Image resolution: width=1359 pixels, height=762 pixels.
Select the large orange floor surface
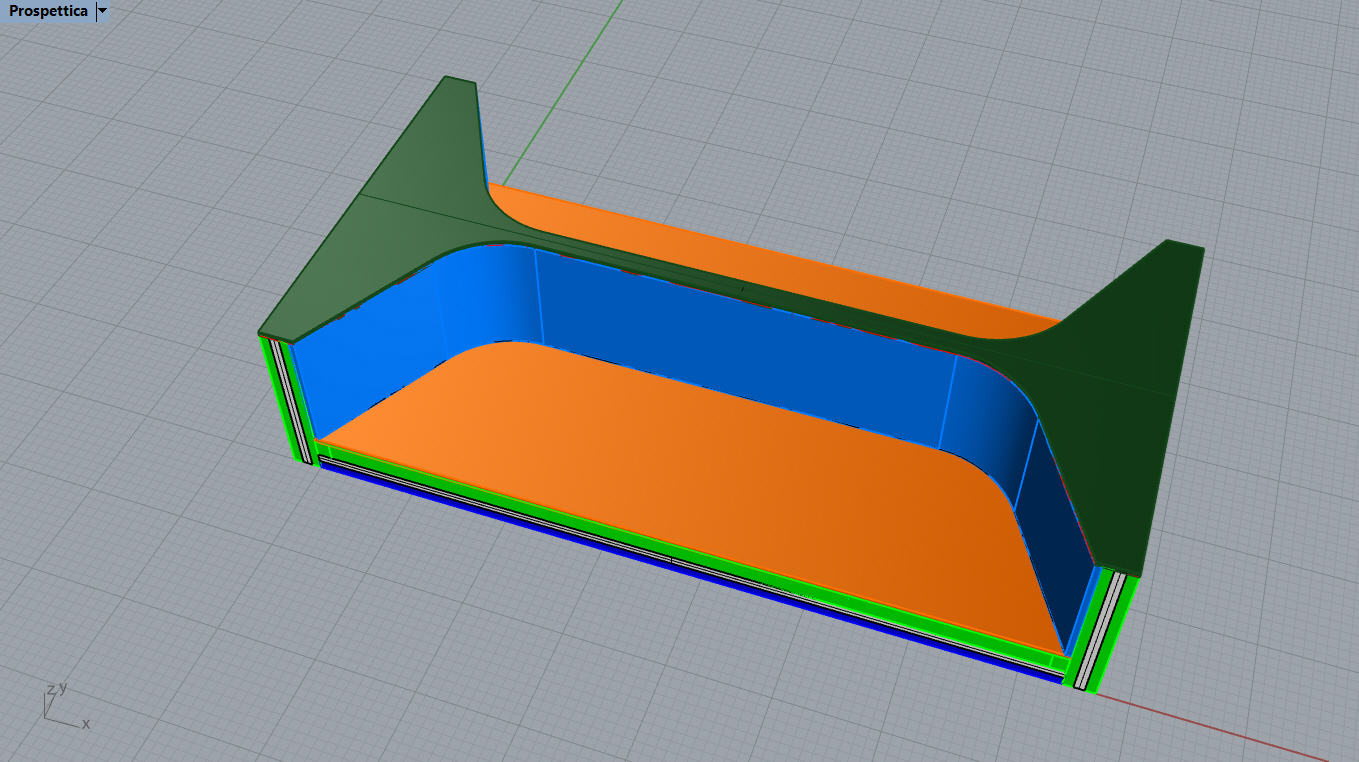pyautogui.click(x=680, y=480)
